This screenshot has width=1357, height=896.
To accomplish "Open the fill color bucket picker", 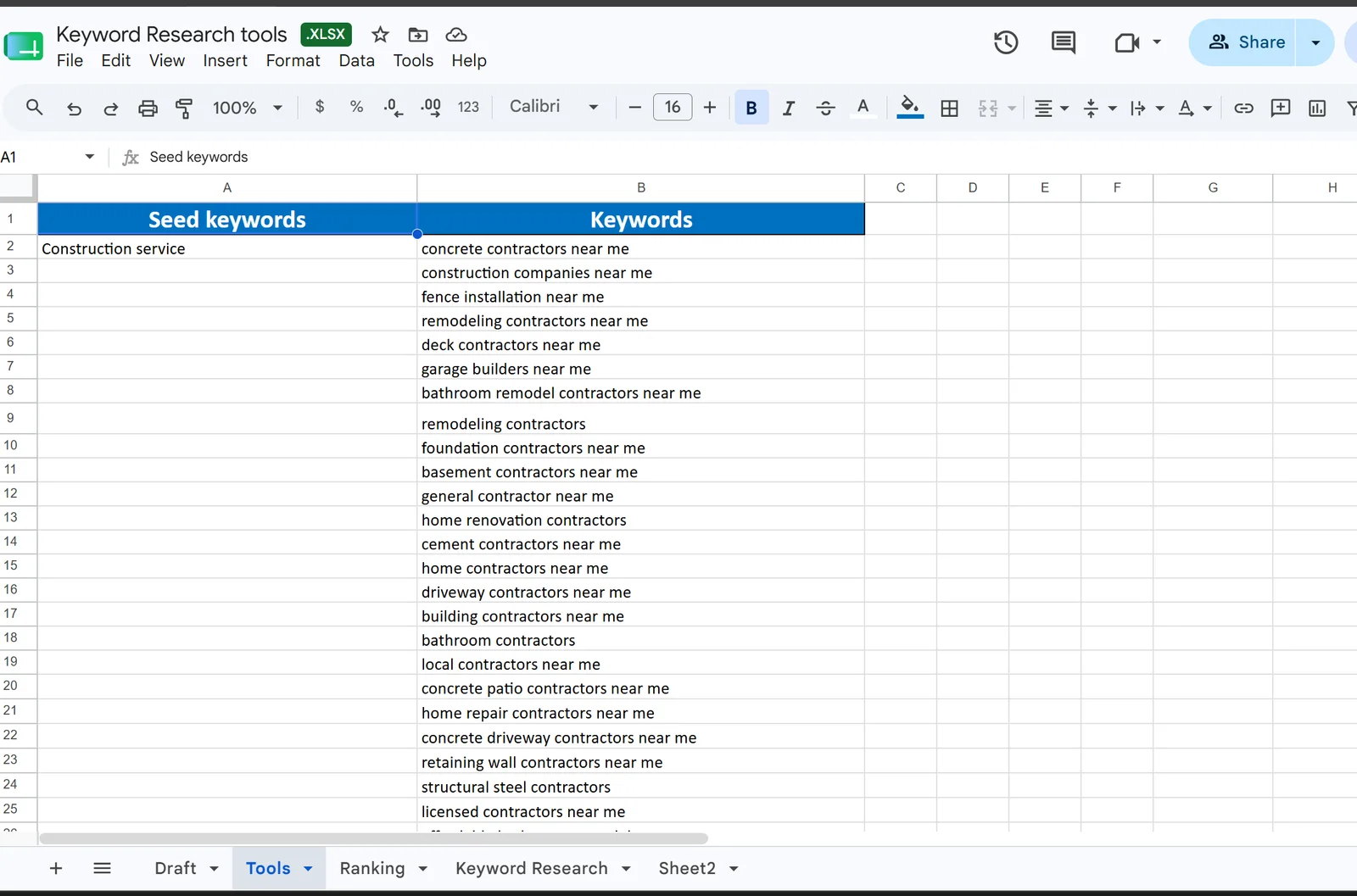I will click(910, 107).
